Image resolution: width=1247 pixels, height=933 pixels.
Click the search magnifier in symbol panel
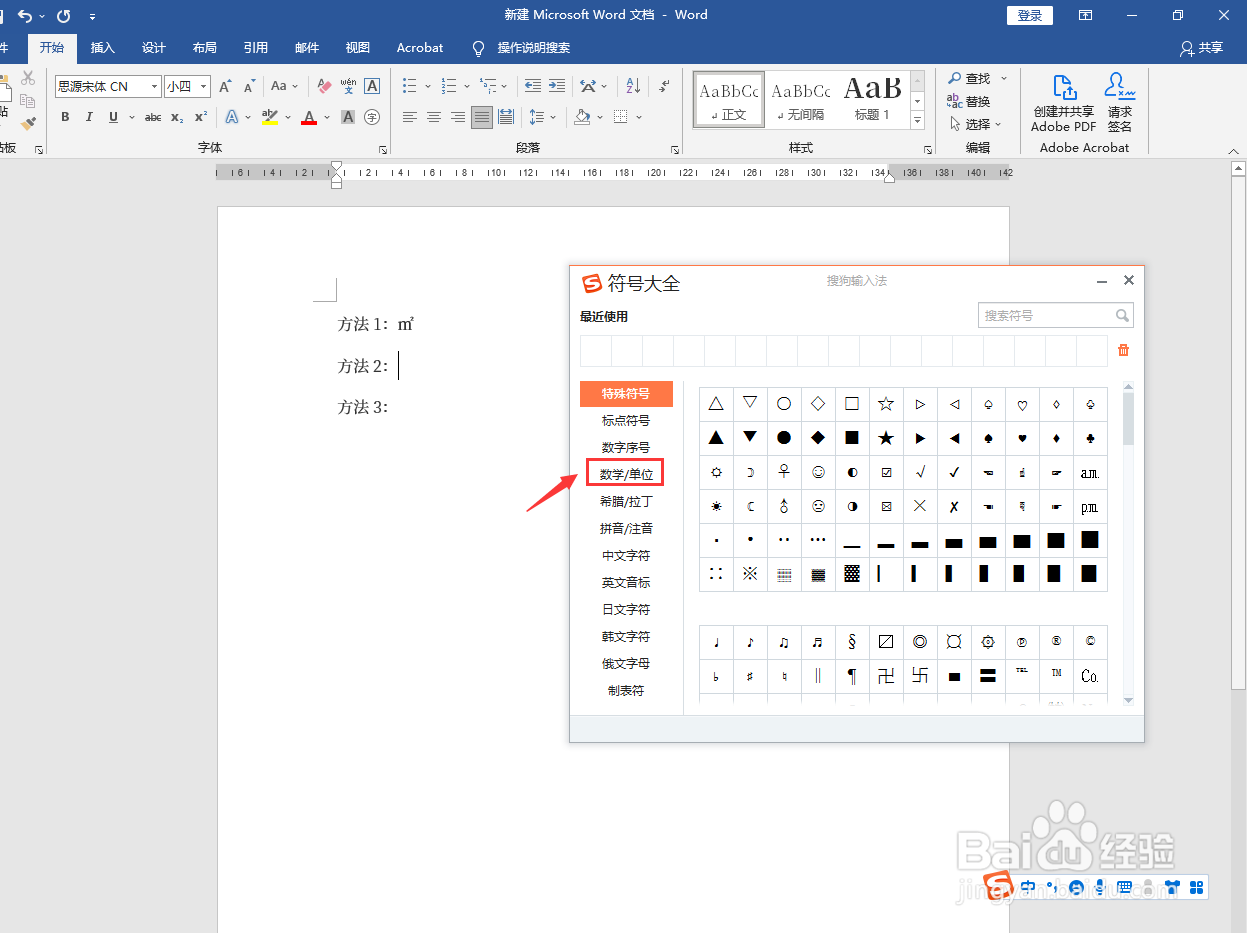1123,315
